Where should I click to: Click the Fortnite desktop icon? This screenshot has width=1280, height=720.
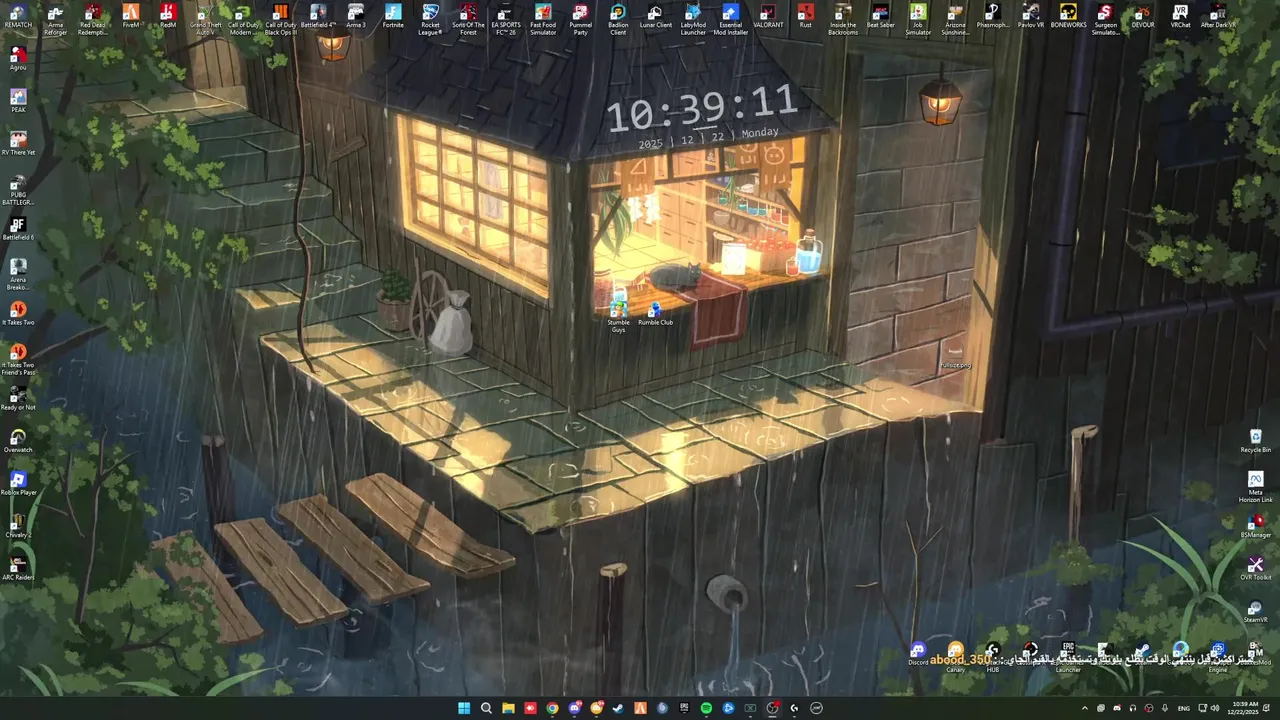393,17
